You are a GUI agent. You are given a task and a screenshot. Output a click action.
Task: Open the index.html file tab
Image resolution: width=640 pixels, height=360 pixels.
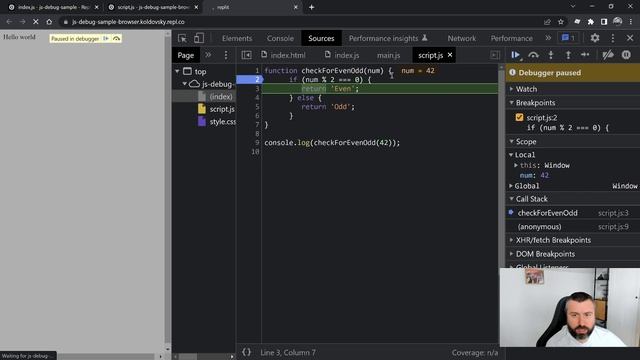coord(283,55)
